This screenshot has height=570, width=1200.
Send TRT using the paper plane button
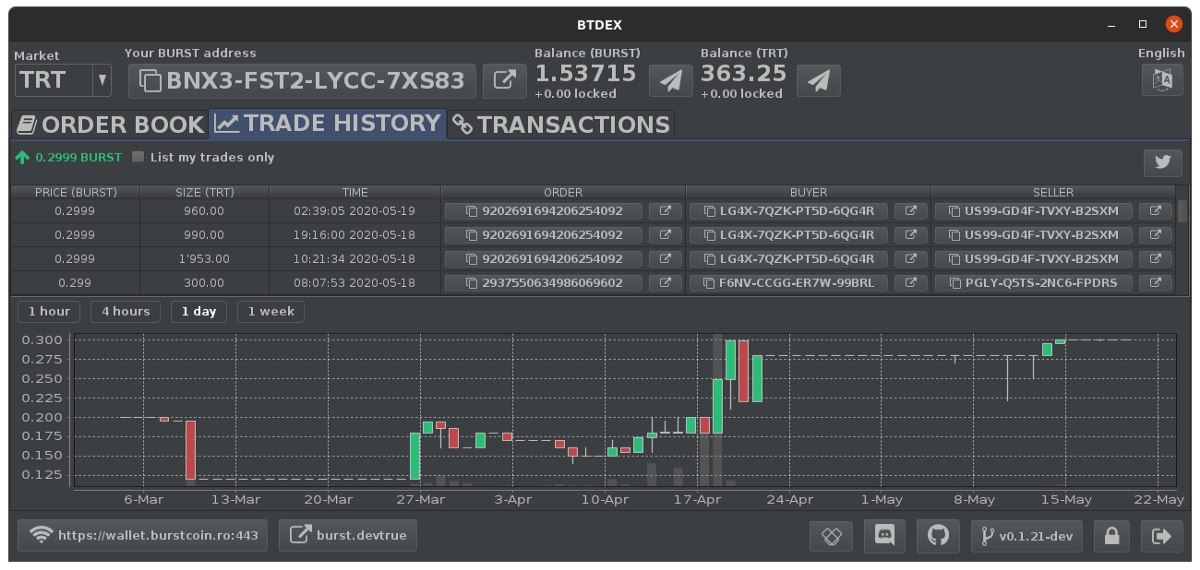click(x=818, y=81)
